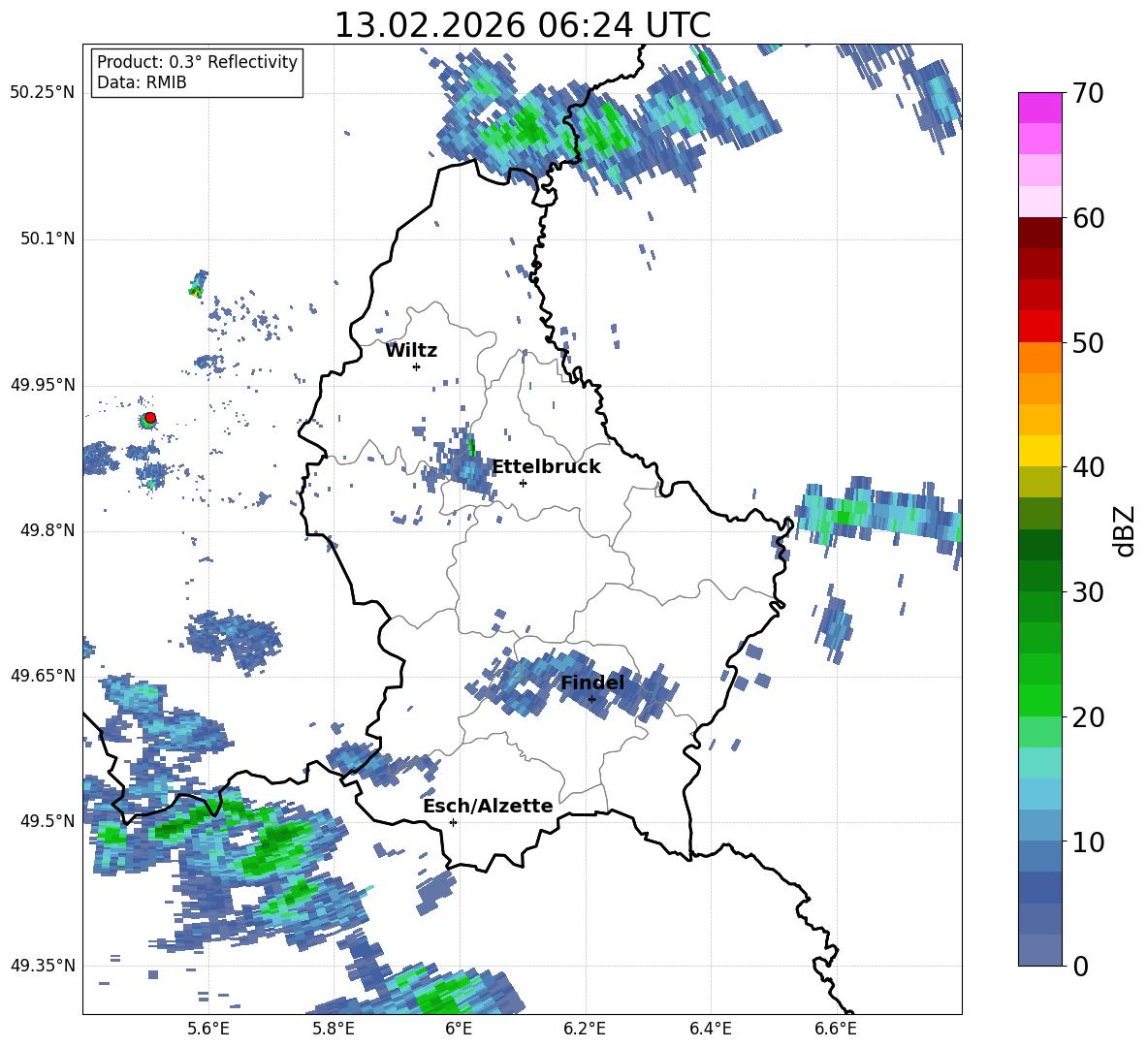Click the colorbar tick value 20

(1088, 717)
